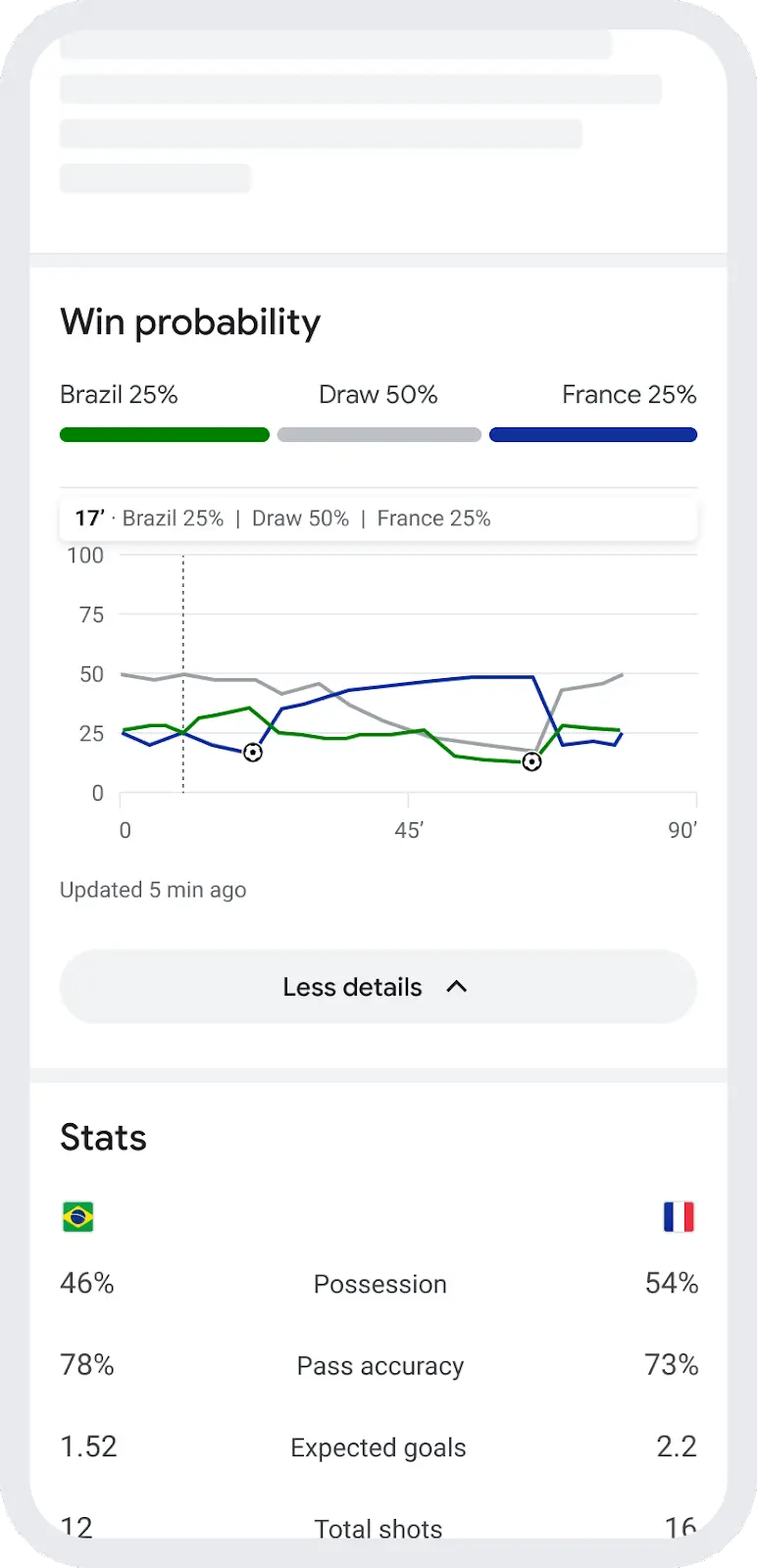
Task: Click the 45' halftime mark on the chart axis
Action: click(409, 830)
